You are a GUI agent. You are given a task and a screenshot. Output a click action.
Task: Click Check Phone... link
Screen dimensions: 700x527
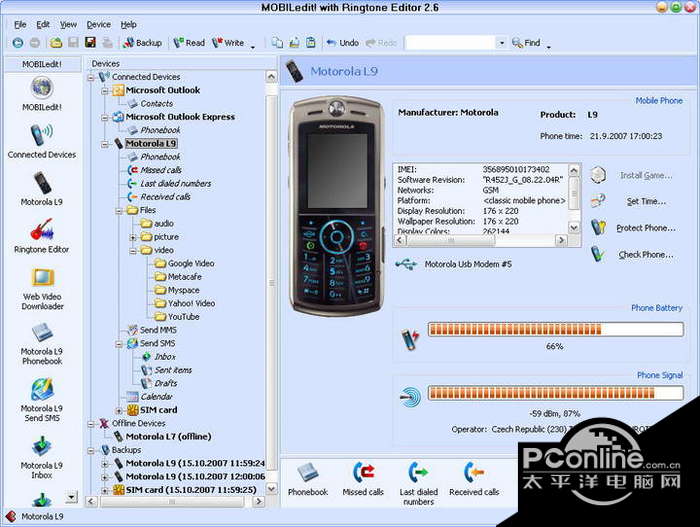[646, 255]
